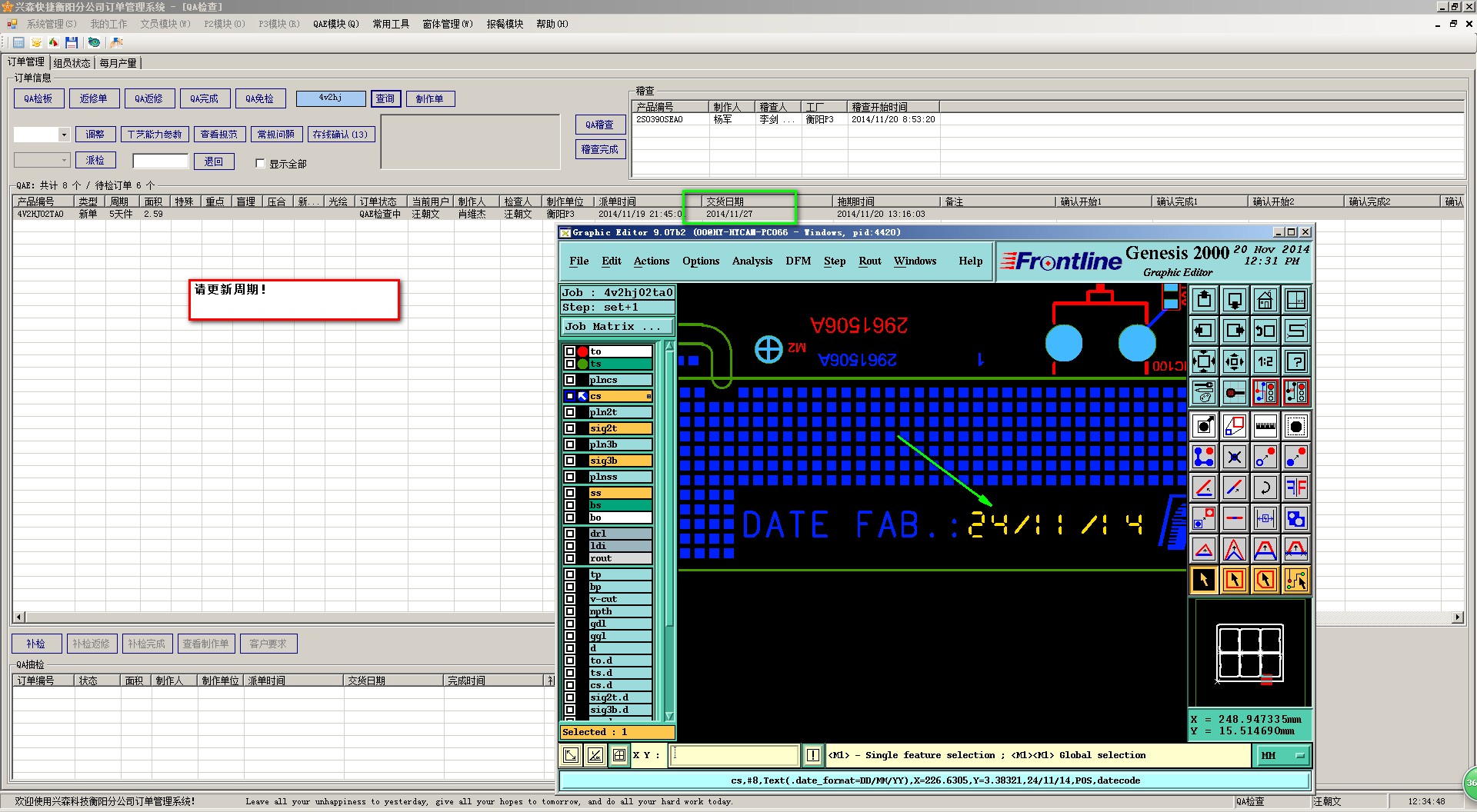The image size is (1477, 812).
Task: Click the calculator icon in main toolbar
Action: [18, 43]
